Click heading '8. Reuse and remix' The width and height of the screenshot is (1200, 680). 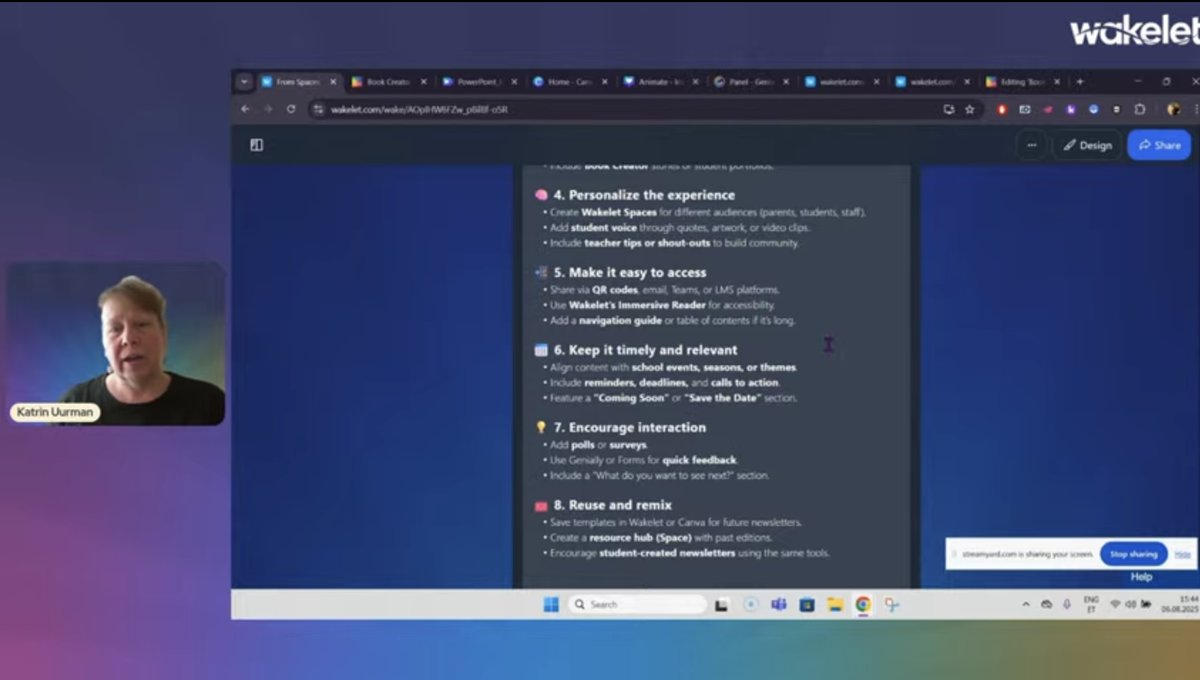click(x=612, y=505)
